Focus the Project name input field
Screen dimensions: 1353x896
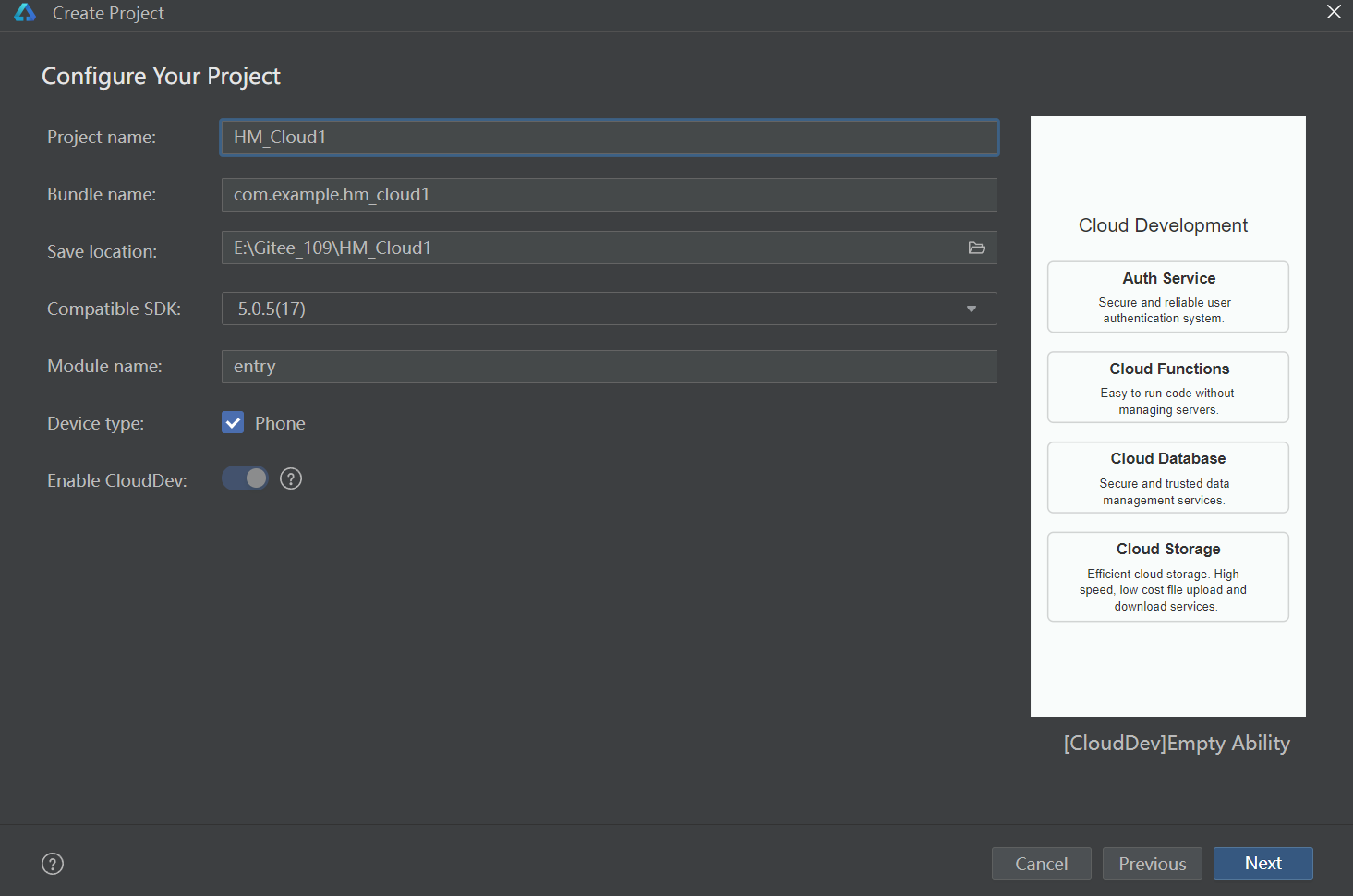point(610,138)
